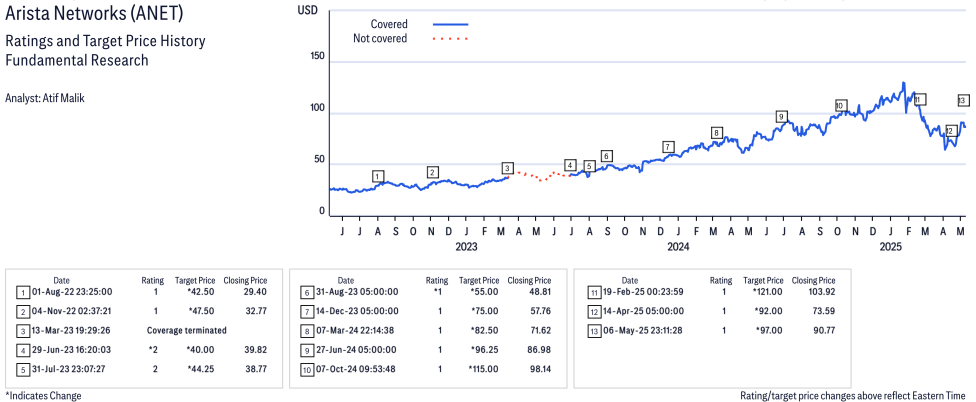Click closing price 90.77

point(824,330)
